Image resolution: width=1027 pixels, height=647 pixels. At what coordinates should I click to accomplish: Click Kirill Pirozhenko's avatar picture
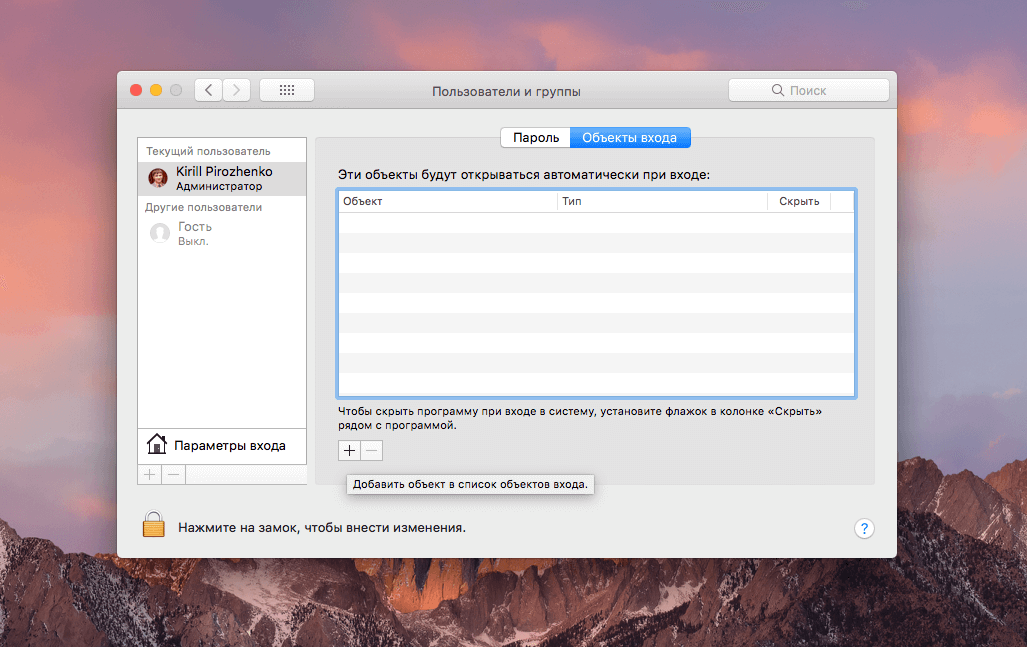(x=158, y=178)
